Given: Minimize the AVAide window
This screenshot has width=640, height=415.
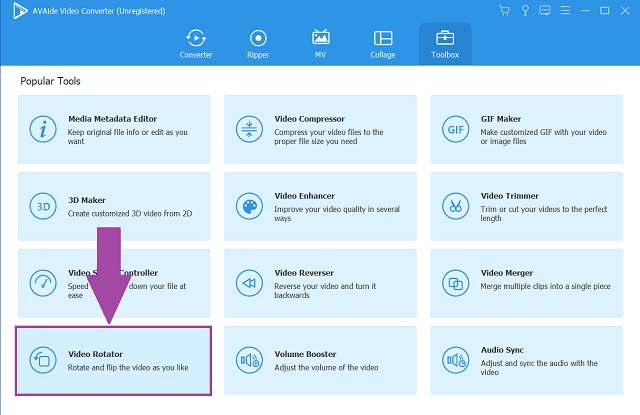Looking at the screenshot, I should [x=585, y=11].
